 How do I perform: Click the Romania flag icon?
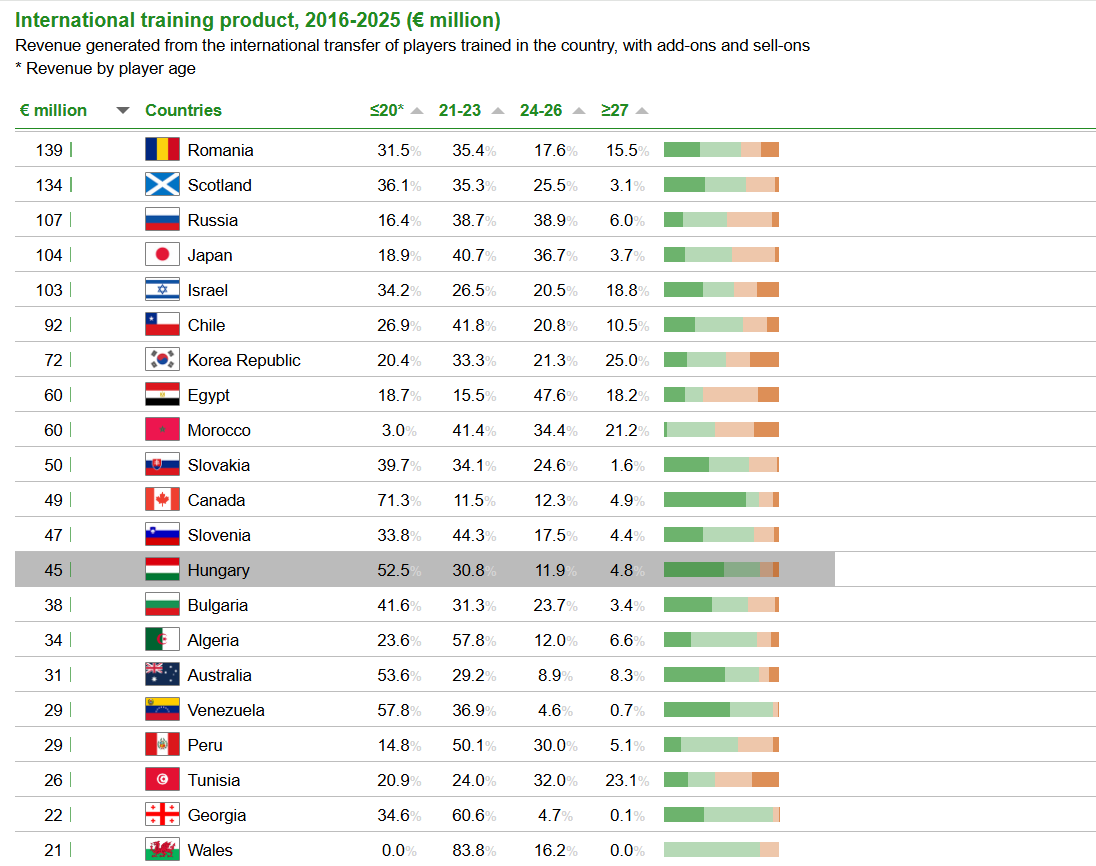click(x=162, y=150)
